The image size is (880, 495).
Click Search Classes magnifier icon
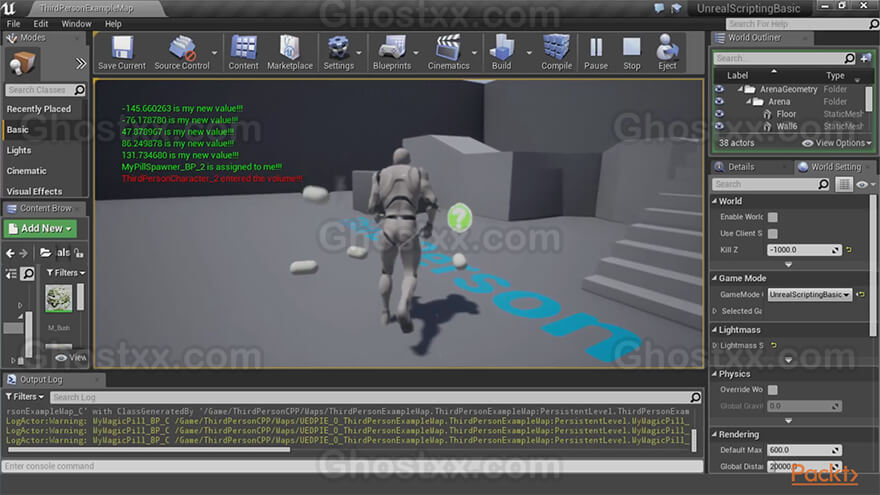pos(79,90)
